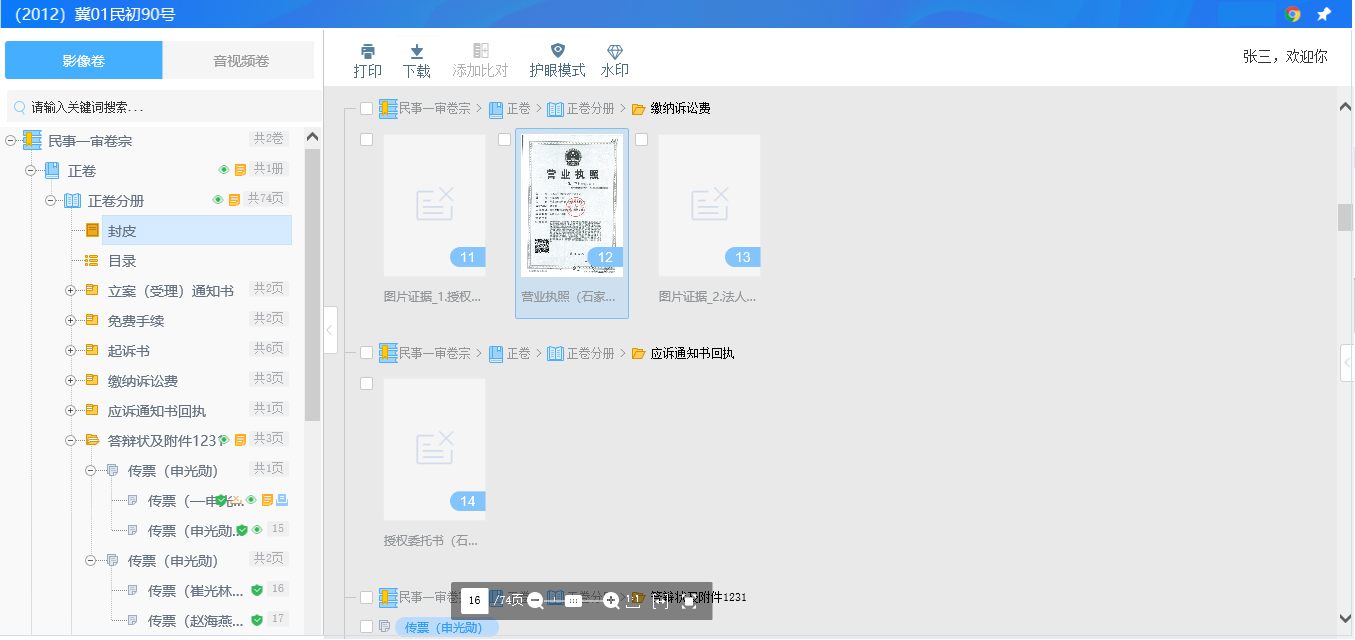Click the 打印 print toolbar icon
The width and height of the screenshot is (1355, 640).
click(x=368, y=51)
